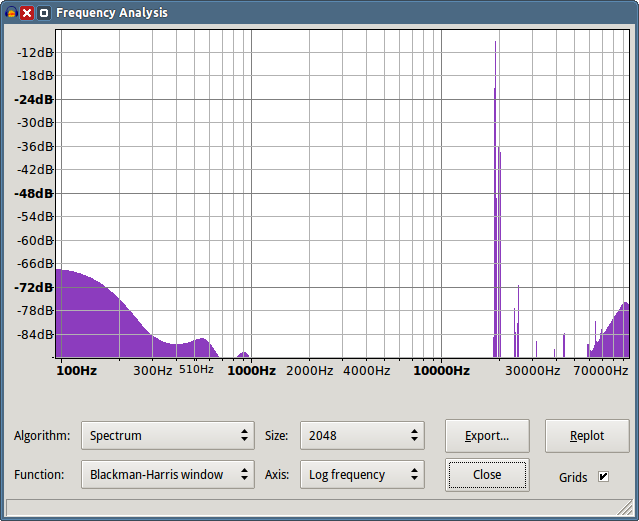This screenshot has height=521, width=639.
Task: Click the Export... button
Action: 487,436
